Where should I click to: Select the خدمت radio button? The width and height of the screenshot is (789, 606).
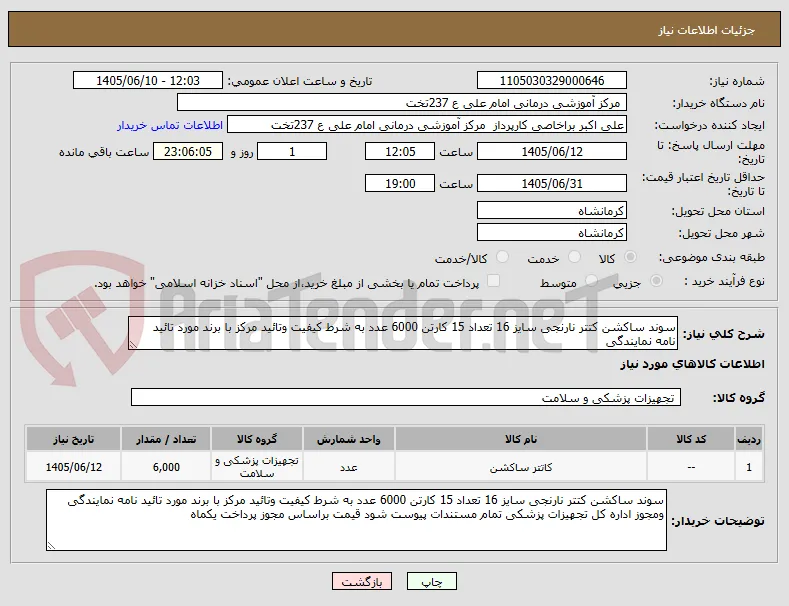click(x=574, y=257)
